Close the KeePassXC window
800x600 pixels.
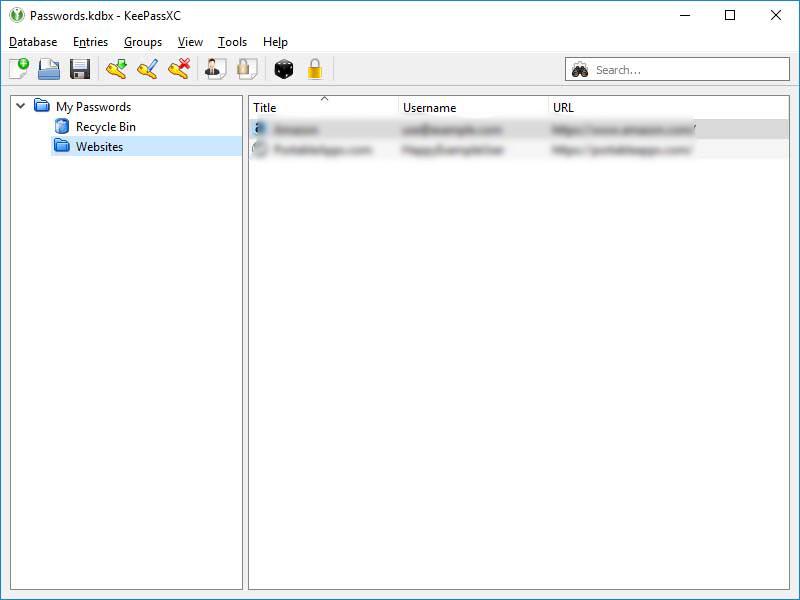point(776,15)
